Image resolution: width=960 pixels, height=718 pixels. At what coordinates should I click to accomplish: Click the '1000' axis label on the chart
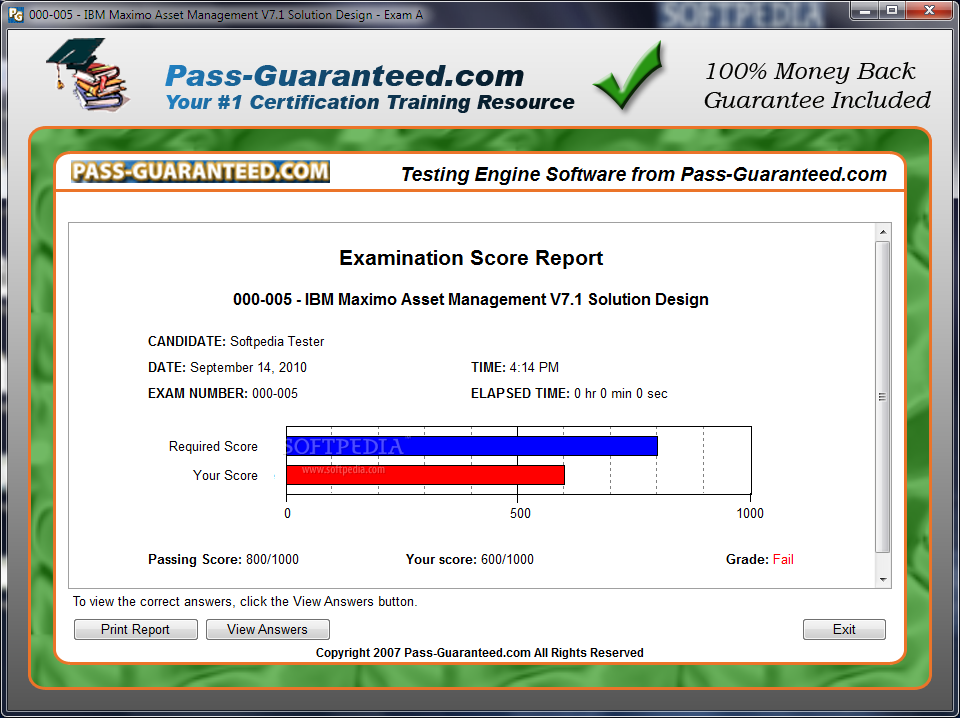[750, 513]
